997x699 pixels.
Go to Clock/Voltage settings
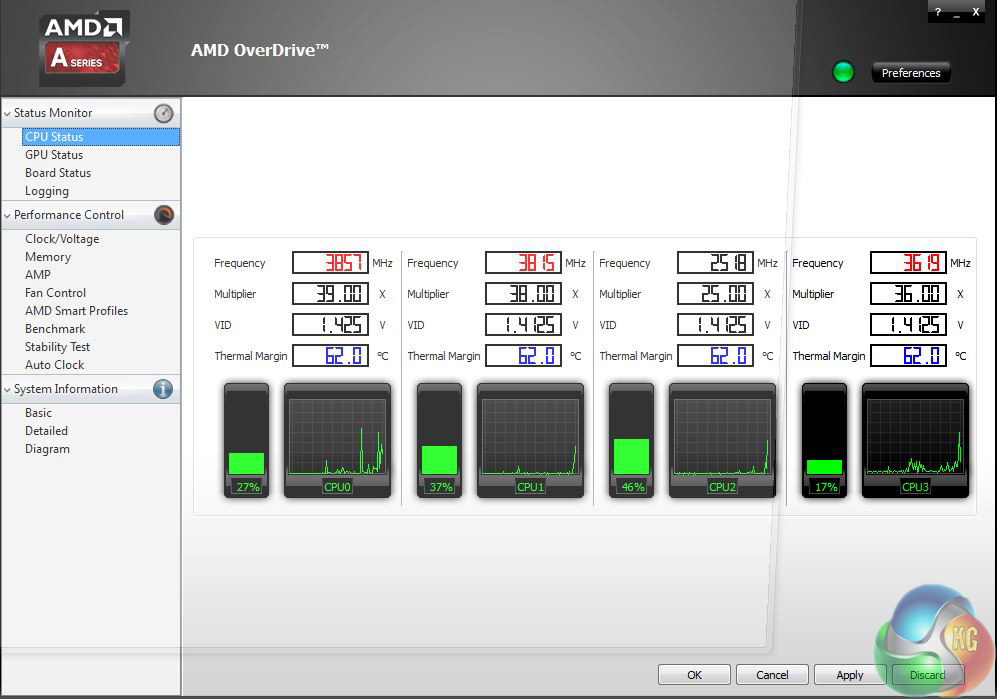click(62, 239)
